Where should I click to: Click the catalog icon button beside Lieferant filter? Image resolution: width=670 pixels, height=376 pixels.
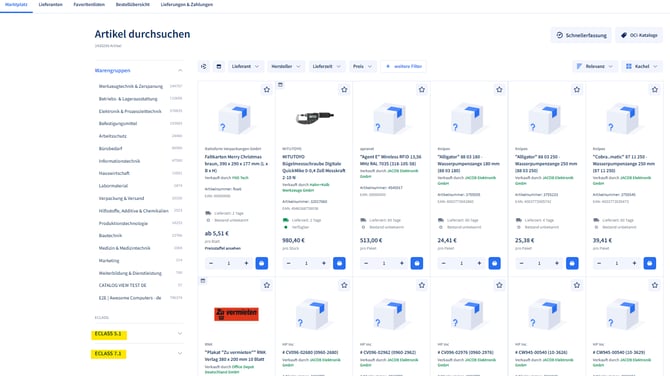pyautogui.click(x=219, y=66)
